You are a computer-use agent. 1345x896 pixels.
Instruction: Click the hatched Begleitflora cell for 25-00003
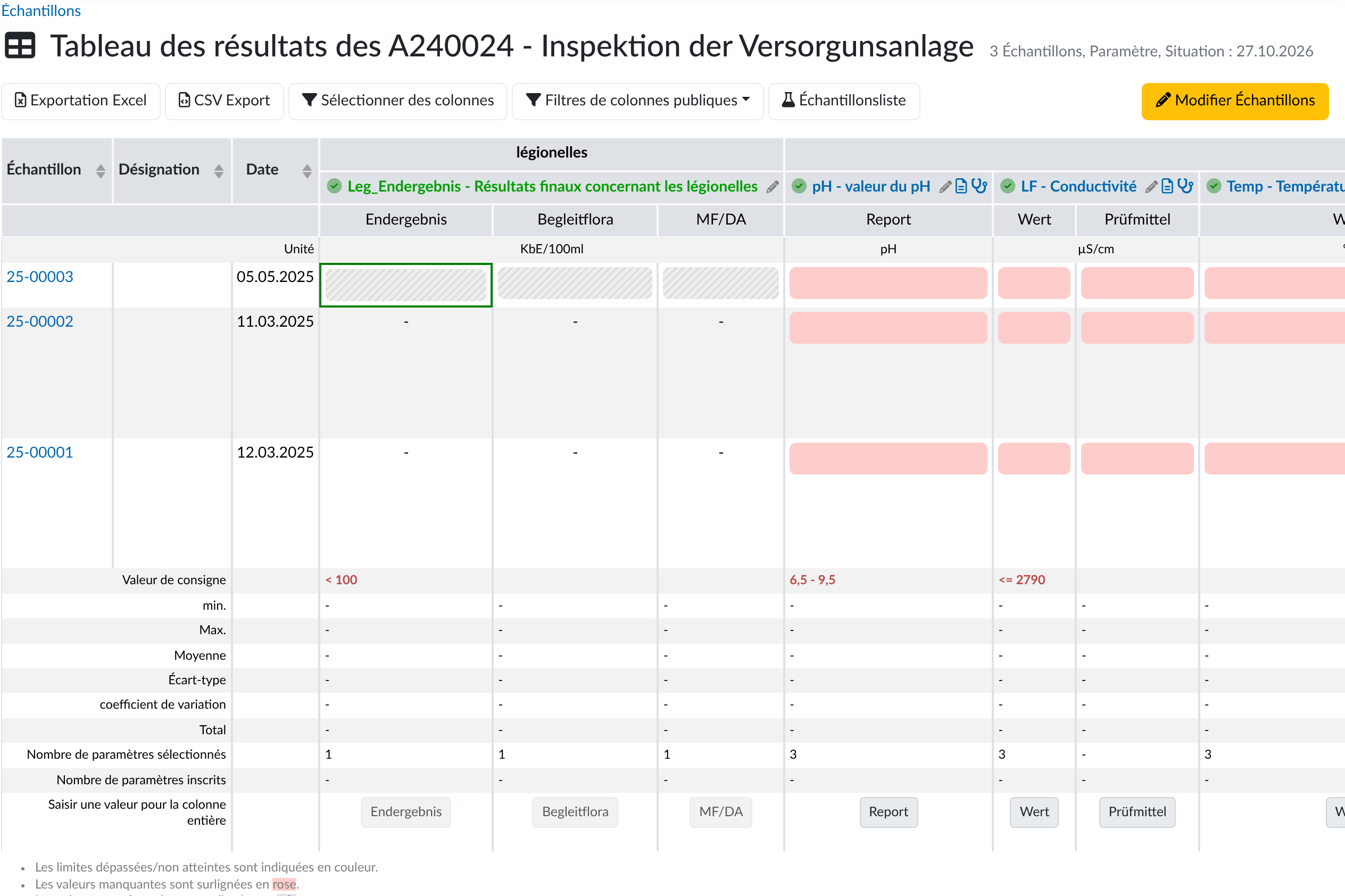[x=575, y=284]
